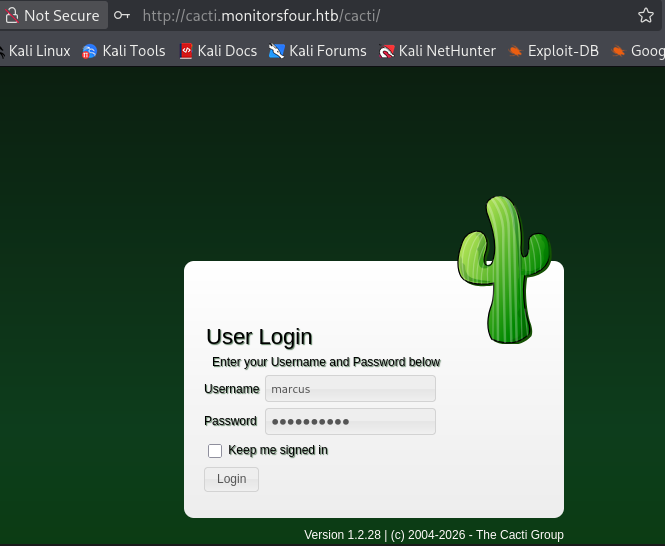Open the Exploit-DB bookmark

pos(553,51)
